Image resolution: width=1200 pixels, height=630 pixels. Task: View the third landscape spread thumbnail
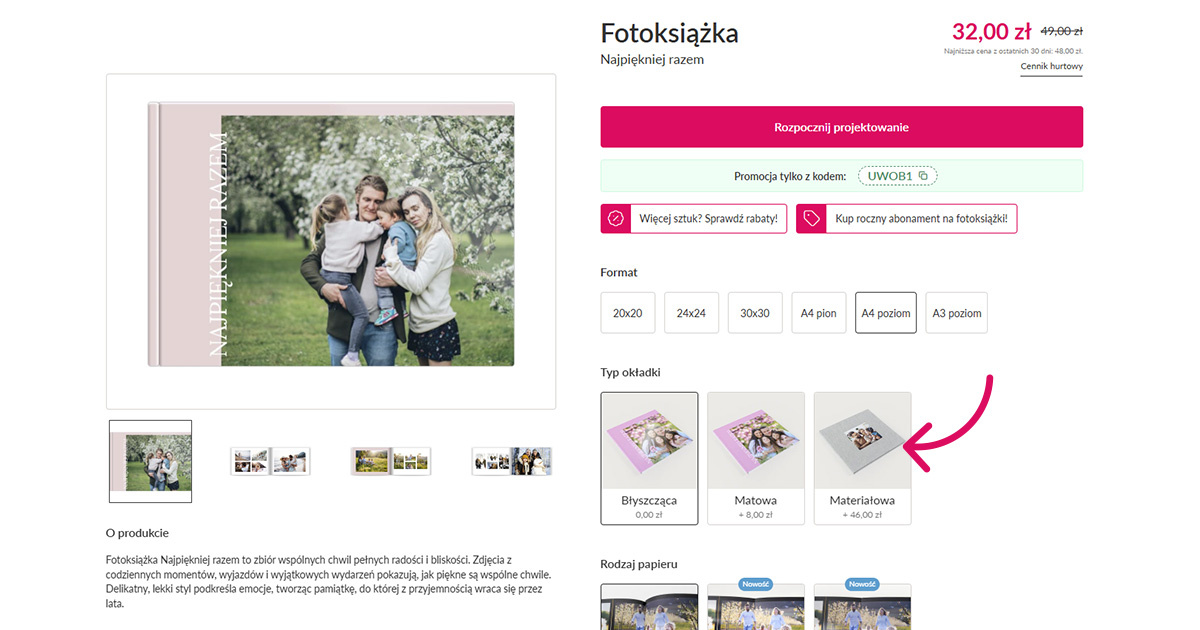click(x=391, y=461)
